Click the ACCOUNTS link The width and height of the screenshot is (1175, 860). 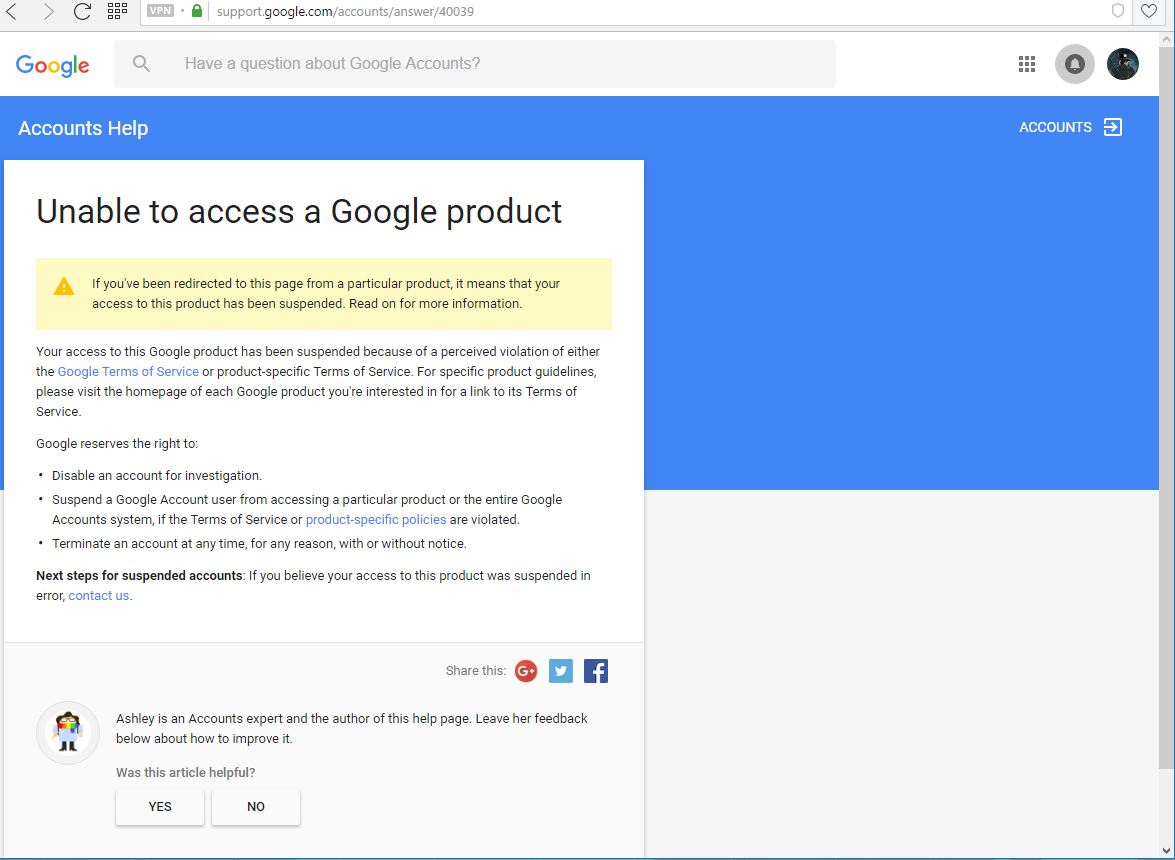pos(1055,127)
